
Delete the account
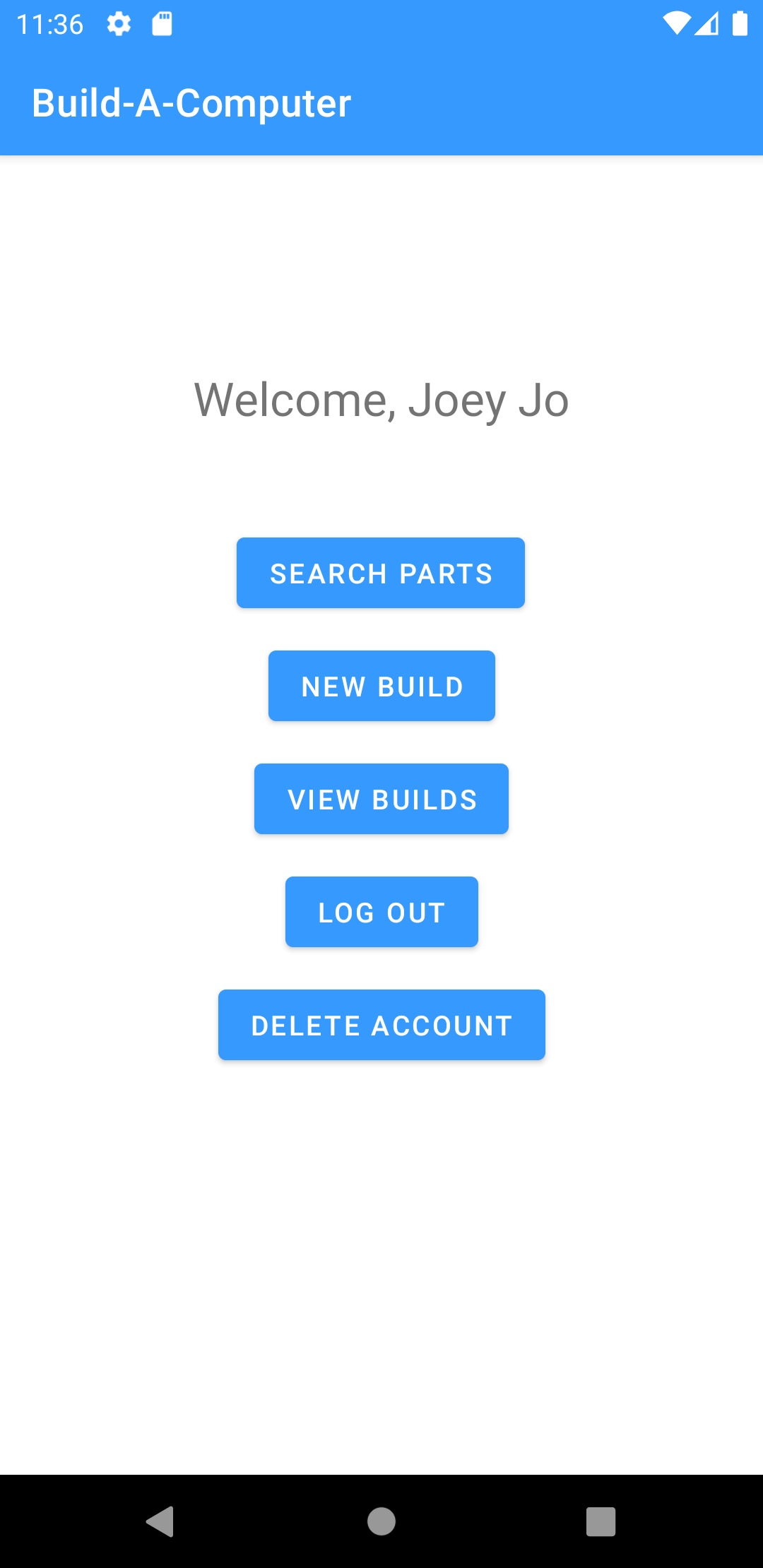point(381,1024)
